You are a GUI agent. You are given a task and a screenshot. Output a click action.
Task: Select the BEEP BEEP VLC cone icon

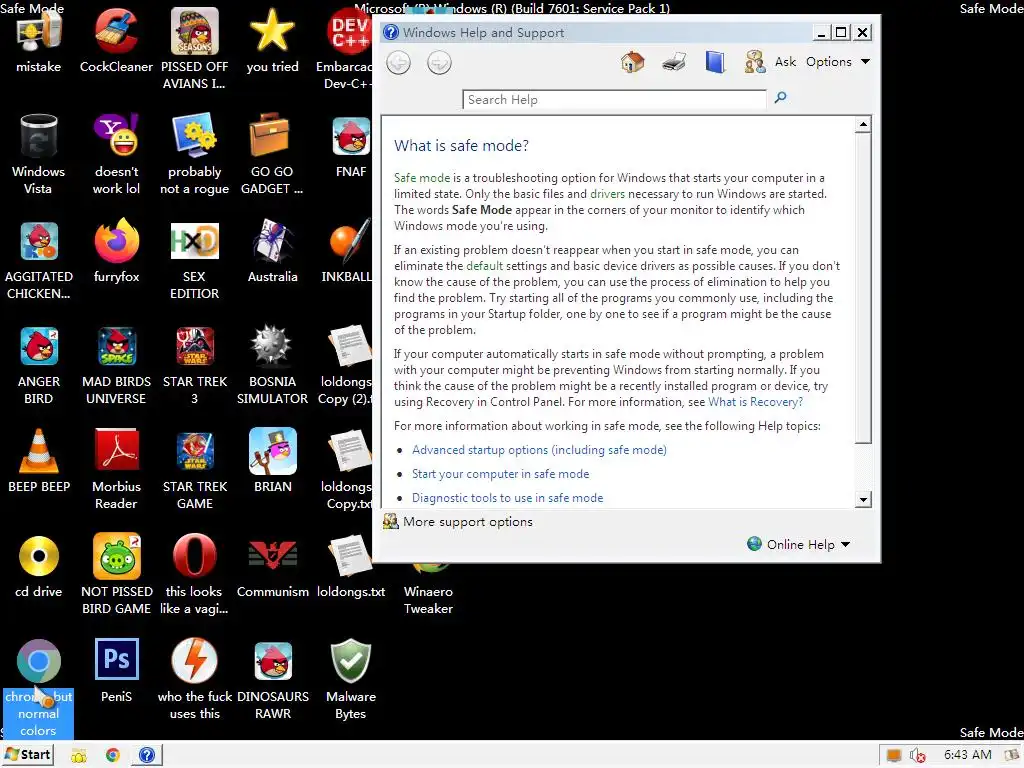pyautogui.click(x=39, y=460)
